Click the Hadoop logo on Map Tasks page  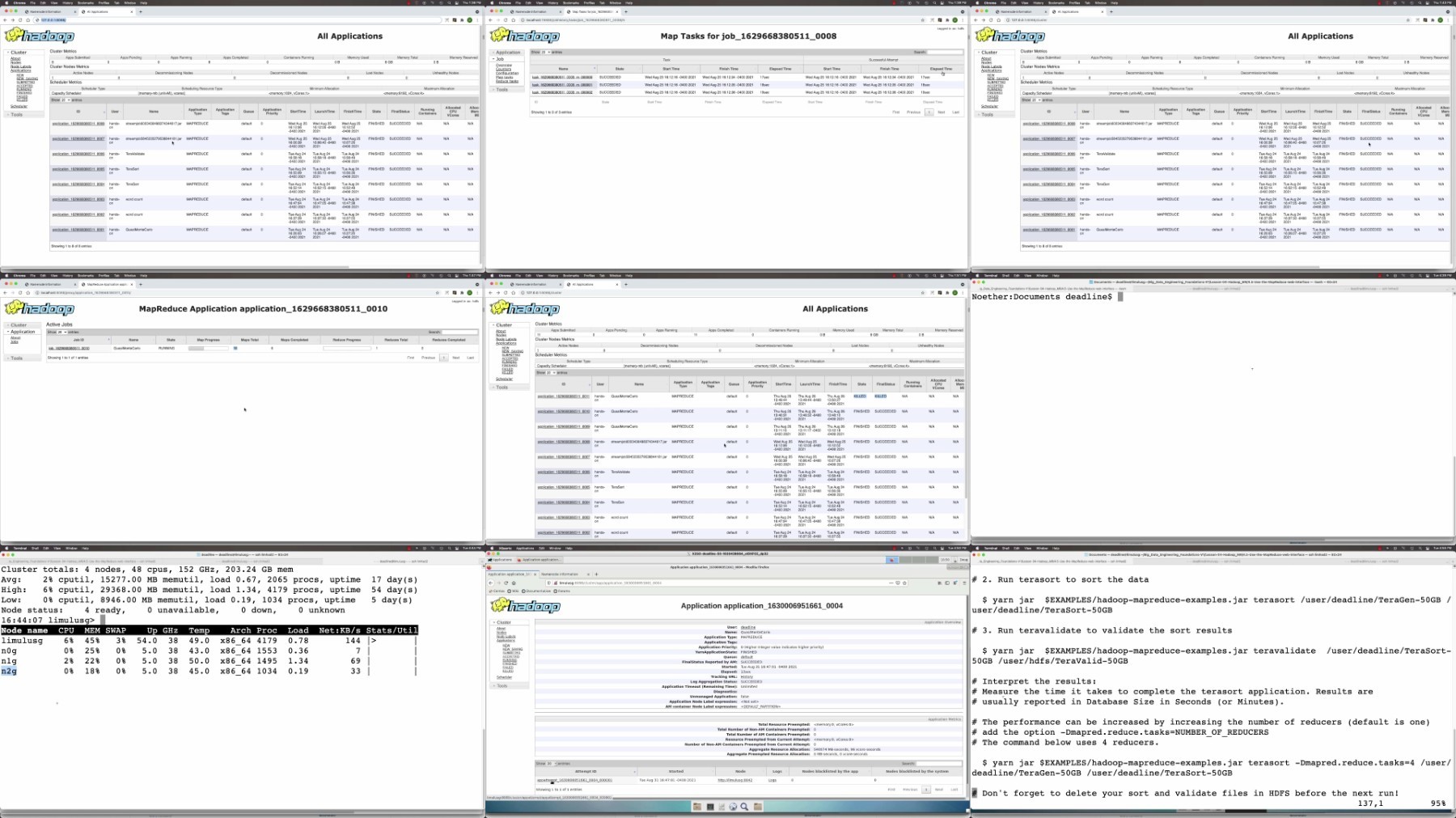526,36
